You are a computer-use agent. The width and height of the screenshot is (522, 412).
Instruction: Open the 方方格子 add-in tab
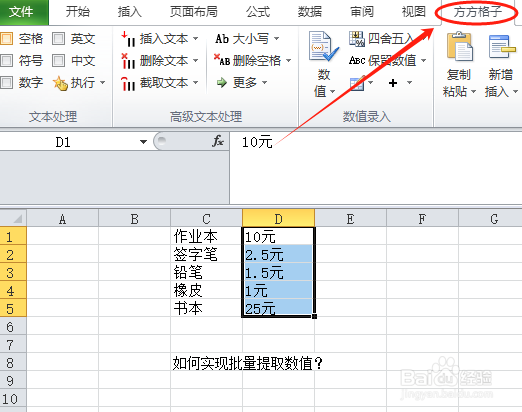[477, 12]
